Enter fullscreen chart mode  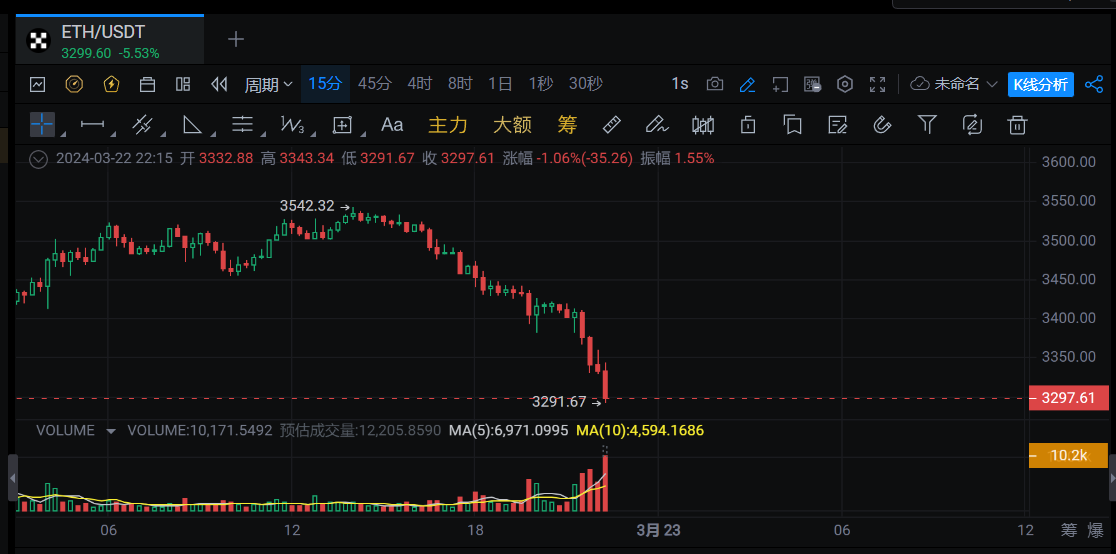pyautogui.click(x=877, y=84)
